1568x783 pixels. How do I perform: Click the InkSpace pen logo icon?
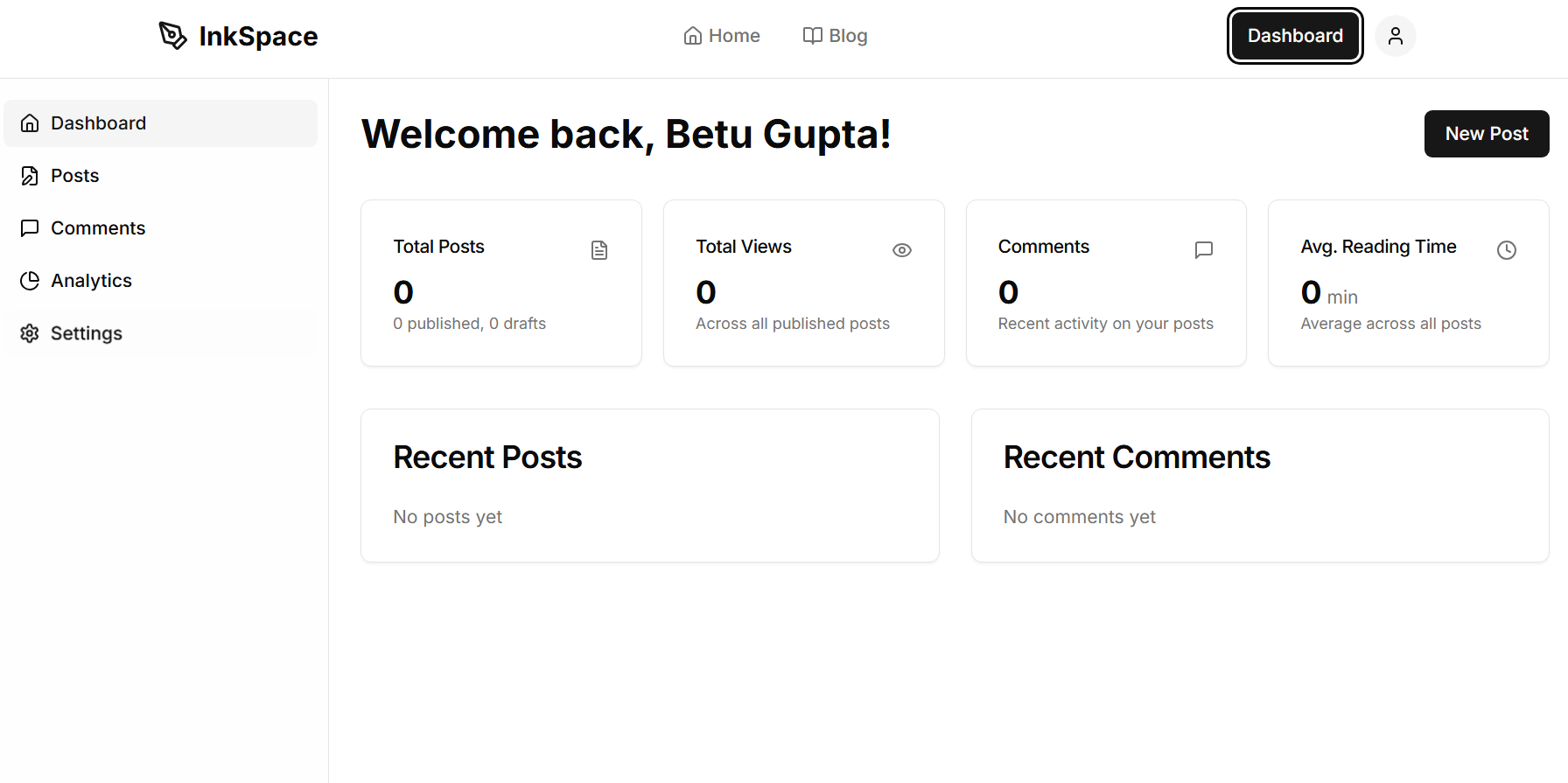[172, 36]
